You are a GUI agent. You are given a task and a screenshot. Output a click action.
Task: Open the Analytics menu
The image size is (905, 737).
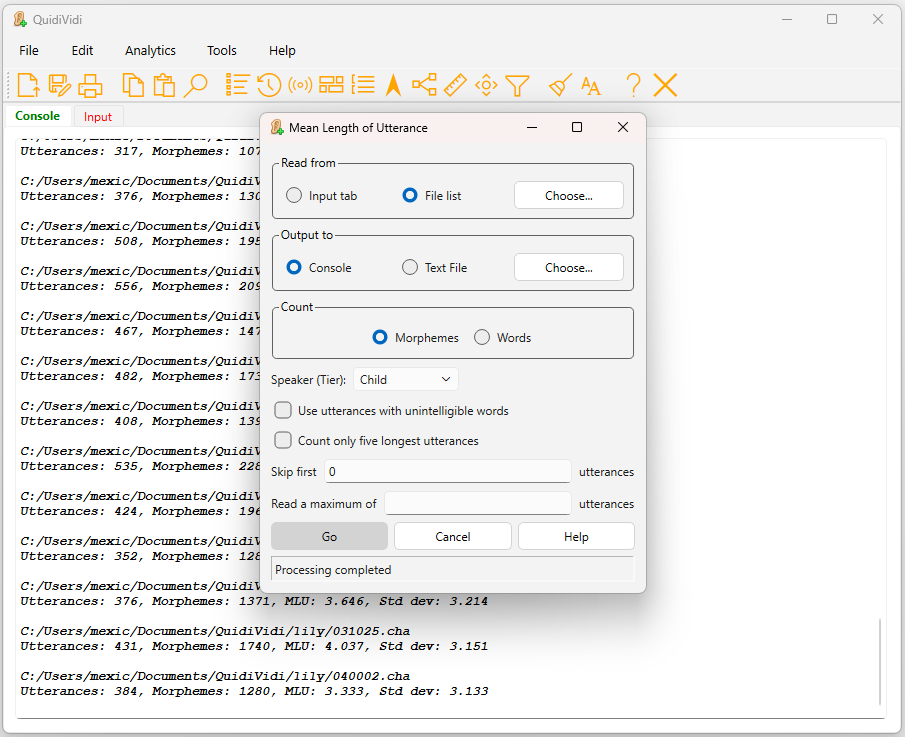click(150, 51)
